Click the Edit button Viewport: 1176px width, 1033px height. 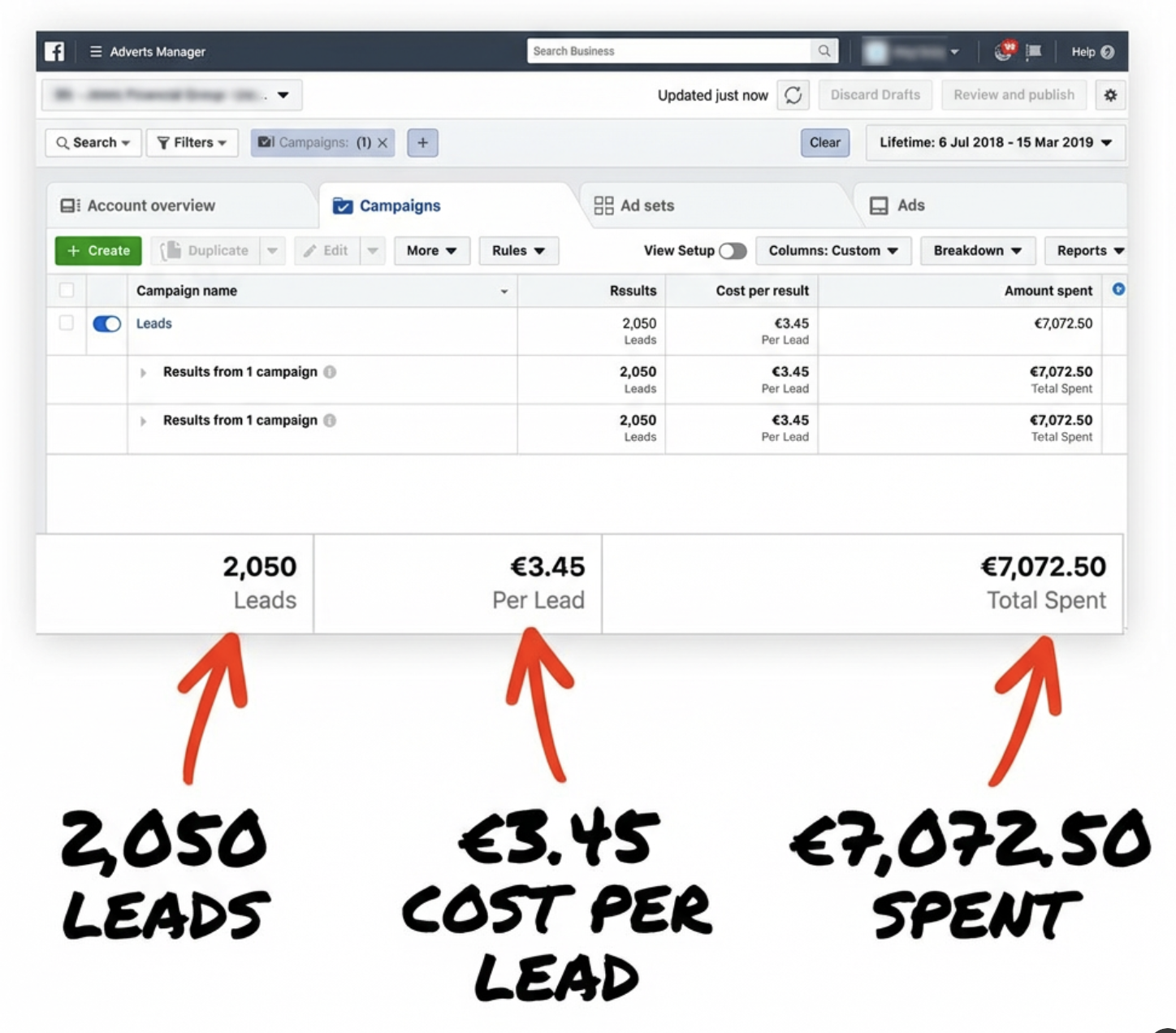coord(326,251)
